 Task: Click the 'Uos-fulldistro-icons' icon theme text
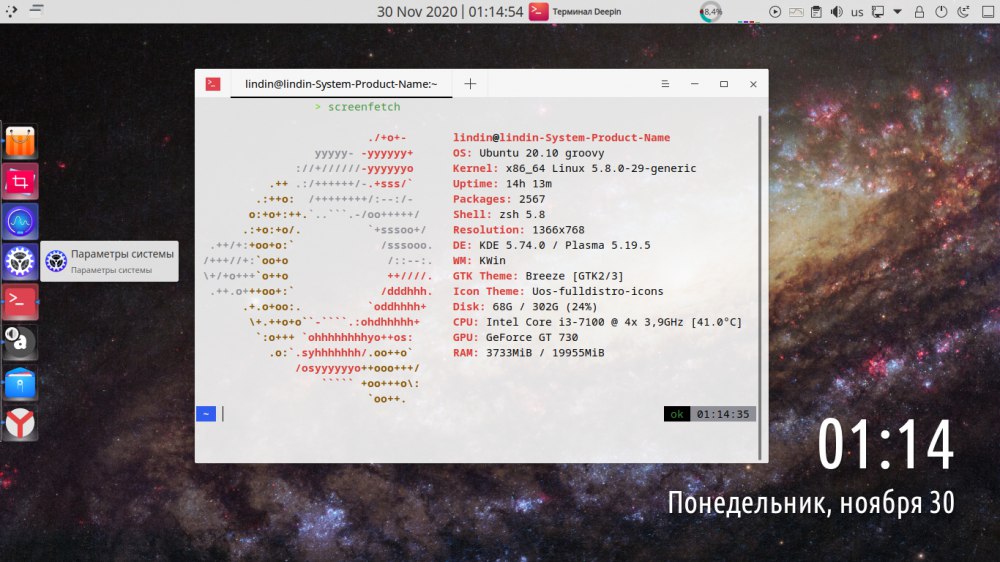pos(598,291)
